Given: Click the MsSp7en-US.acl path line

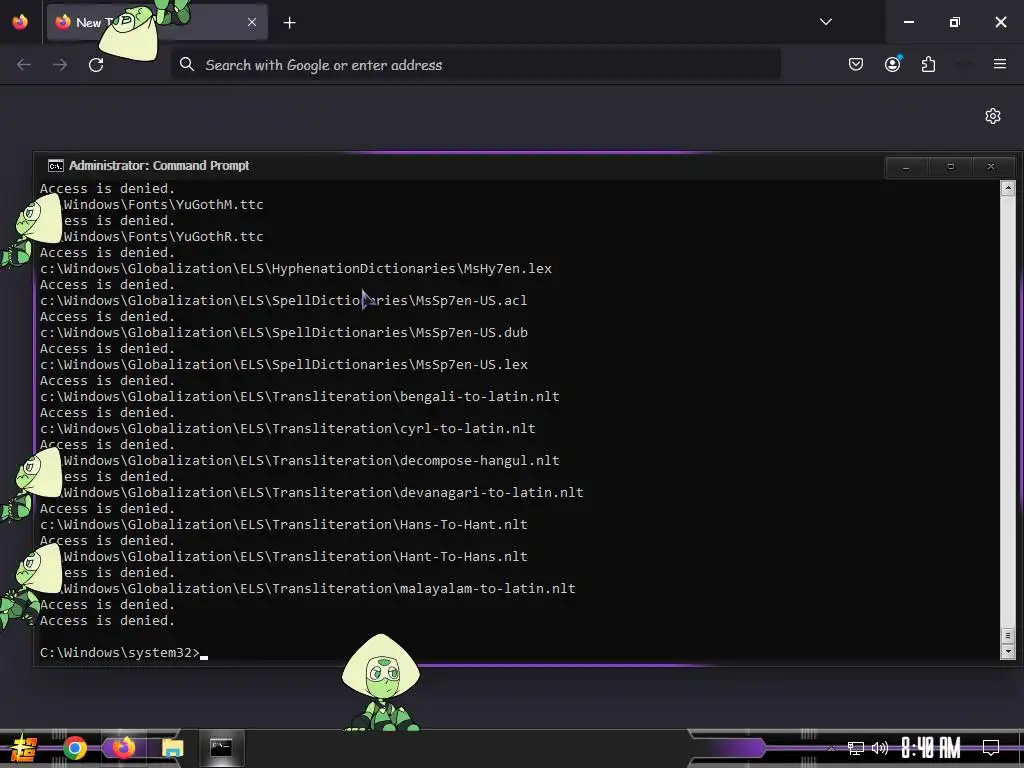Looking at the screenshot, I should (283, 300).
